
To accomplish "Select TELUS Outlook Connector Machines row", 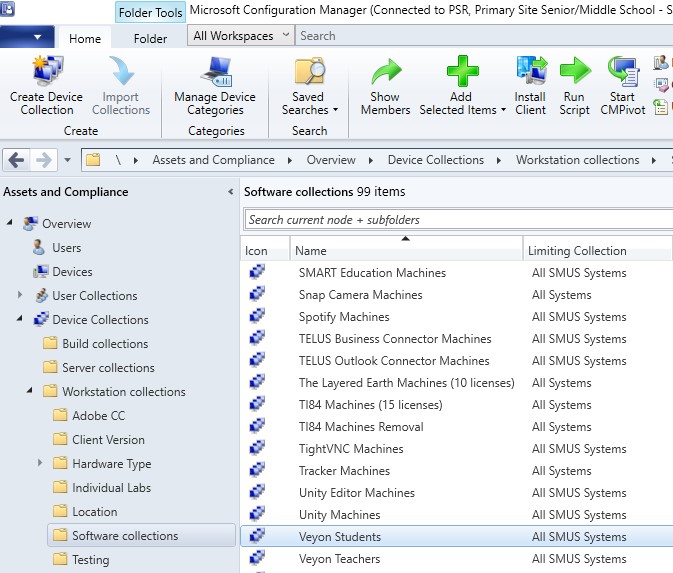I will coord(456,361).
